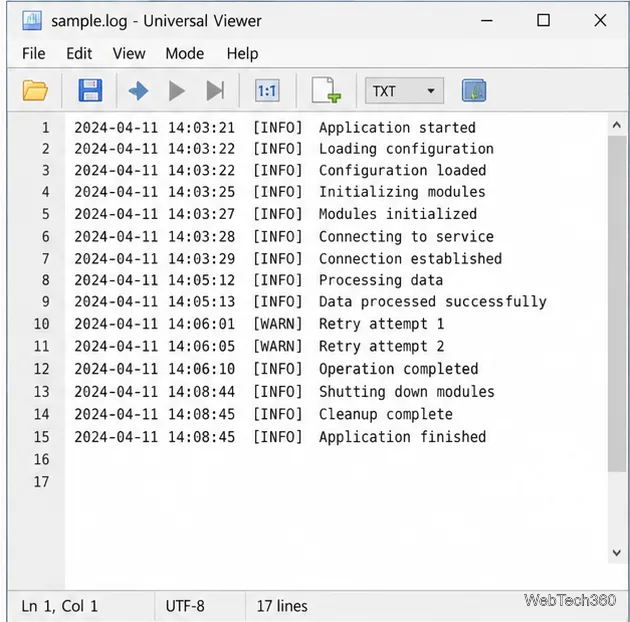
Task: Click the UTF-8 encoding status entry
Action: (x=185, y=606)
